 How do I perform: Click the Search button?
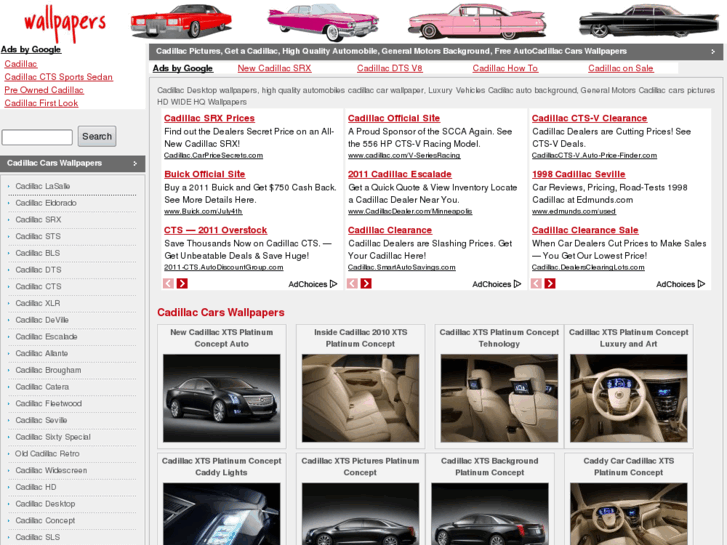pos(97,136)
